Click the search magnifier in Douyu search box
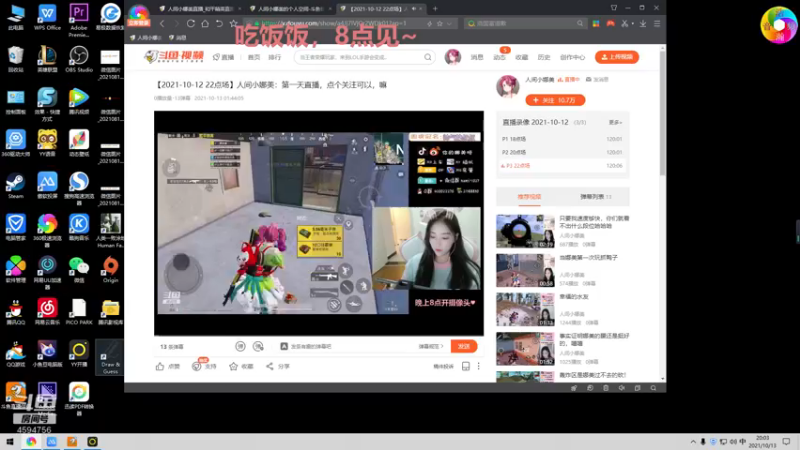The image size is (800, 450). [x=428, y=57]
